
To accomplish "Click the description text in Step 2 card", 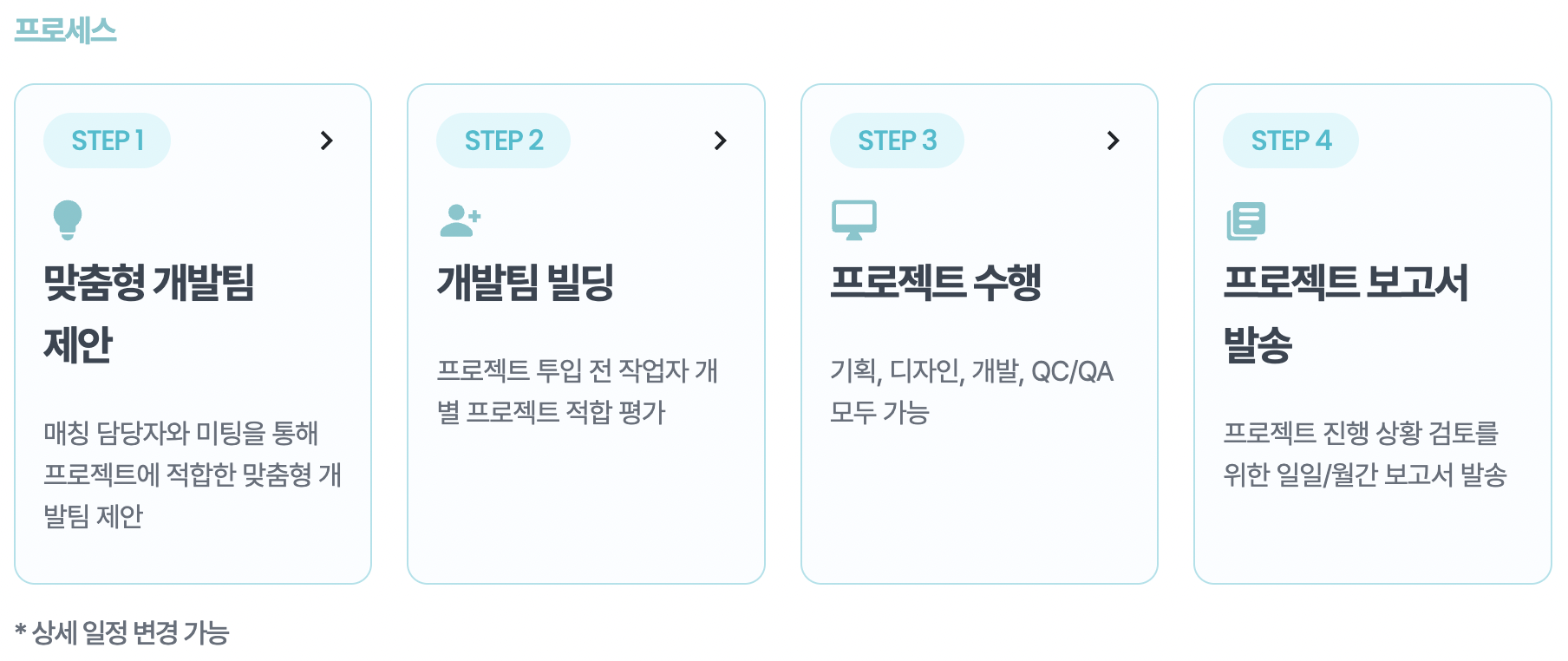I will click(578, 391).
